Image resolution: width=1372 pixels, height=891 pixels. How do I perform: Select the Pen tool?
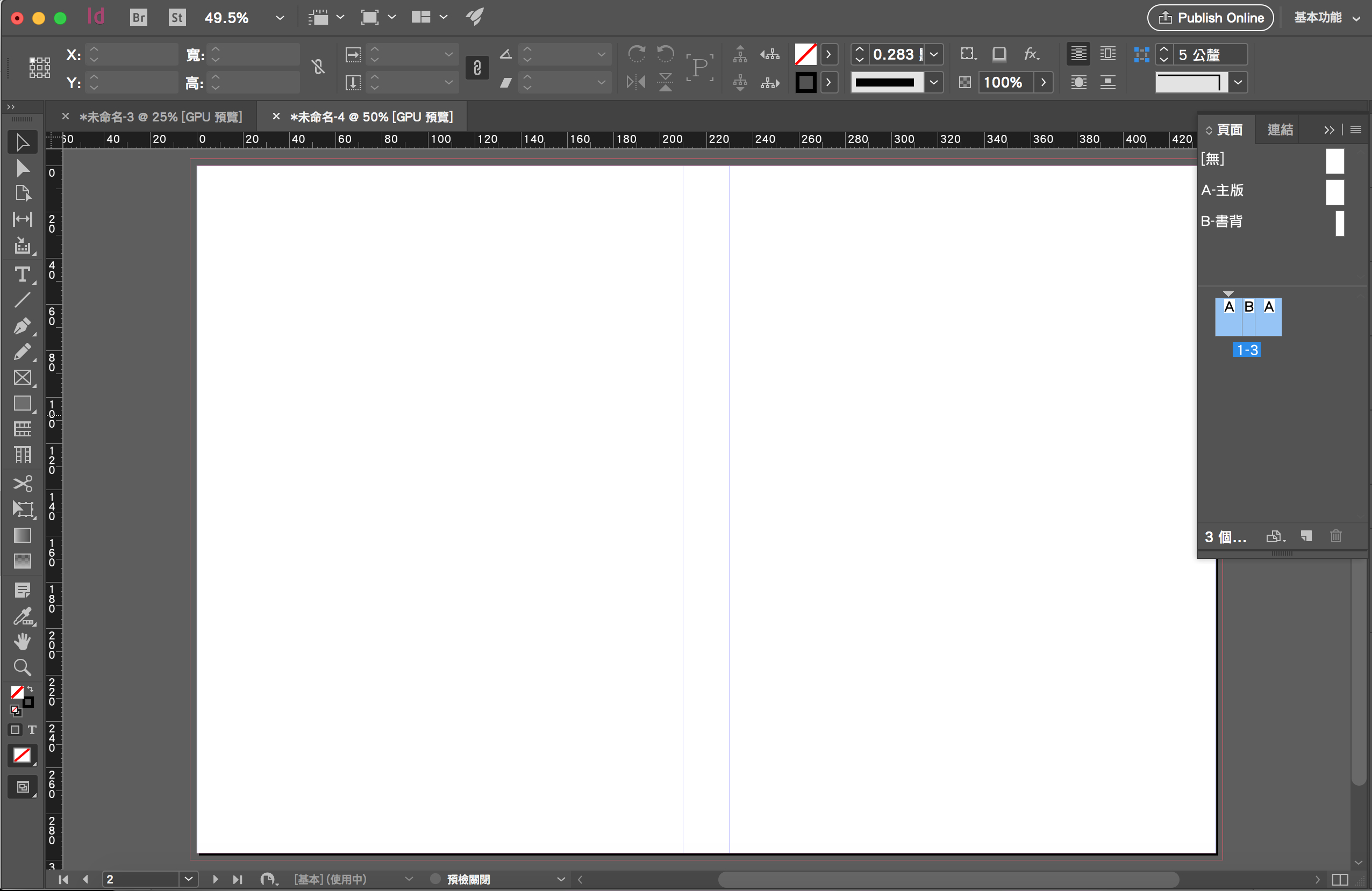pyautogui.click(x=23, y=326)
